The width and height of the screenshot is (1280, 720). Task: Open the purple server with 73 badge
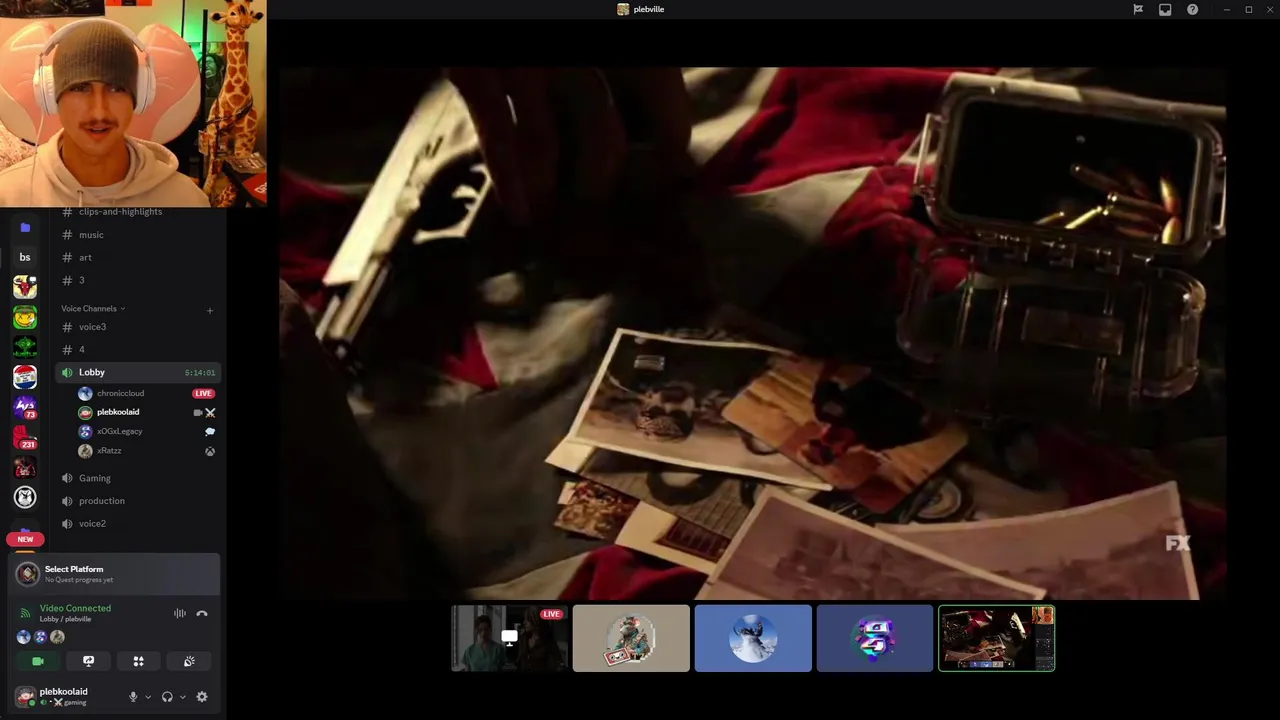pos(25,407)
